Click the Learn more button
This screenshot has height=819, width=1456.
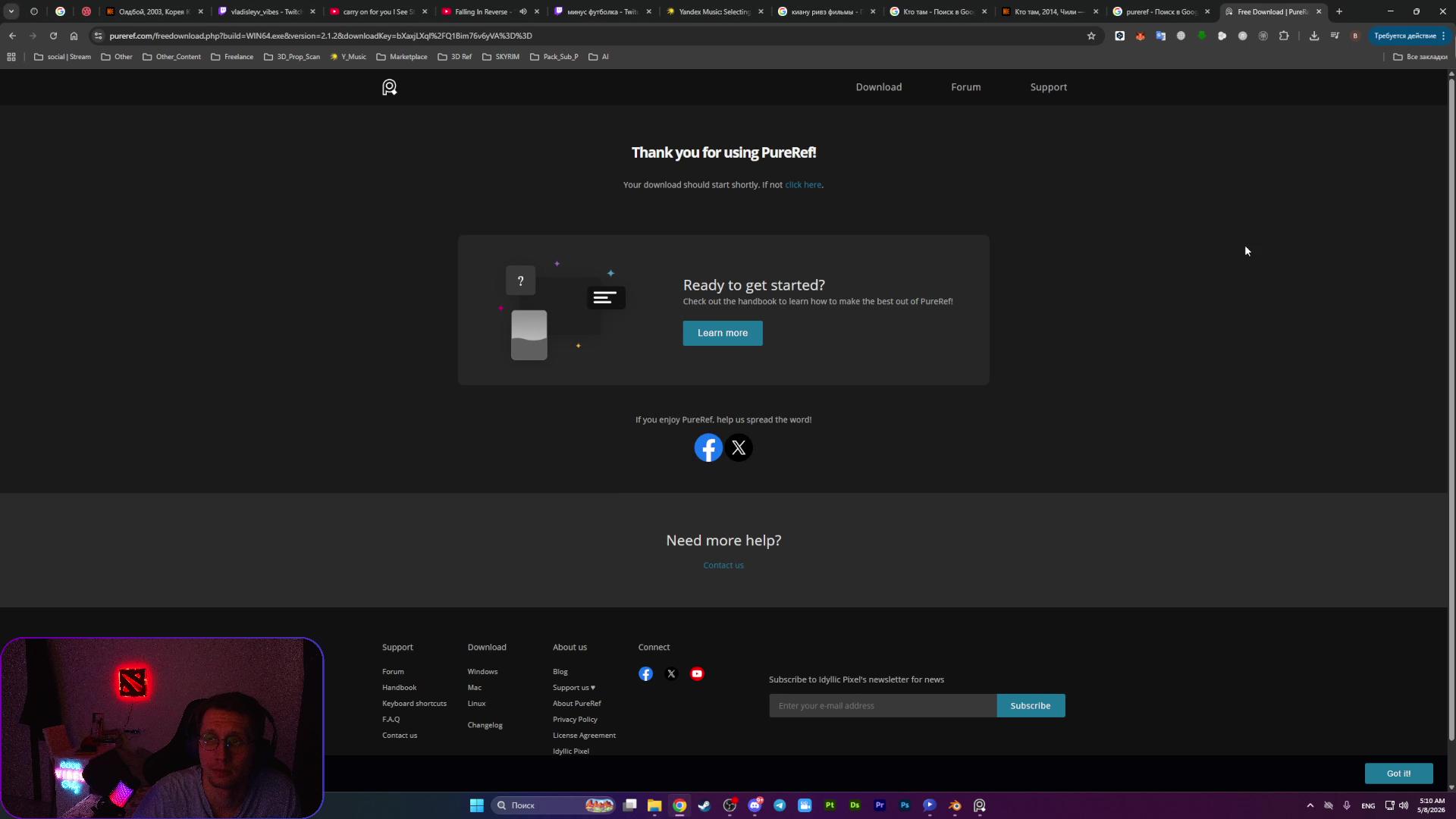point(723,333)
